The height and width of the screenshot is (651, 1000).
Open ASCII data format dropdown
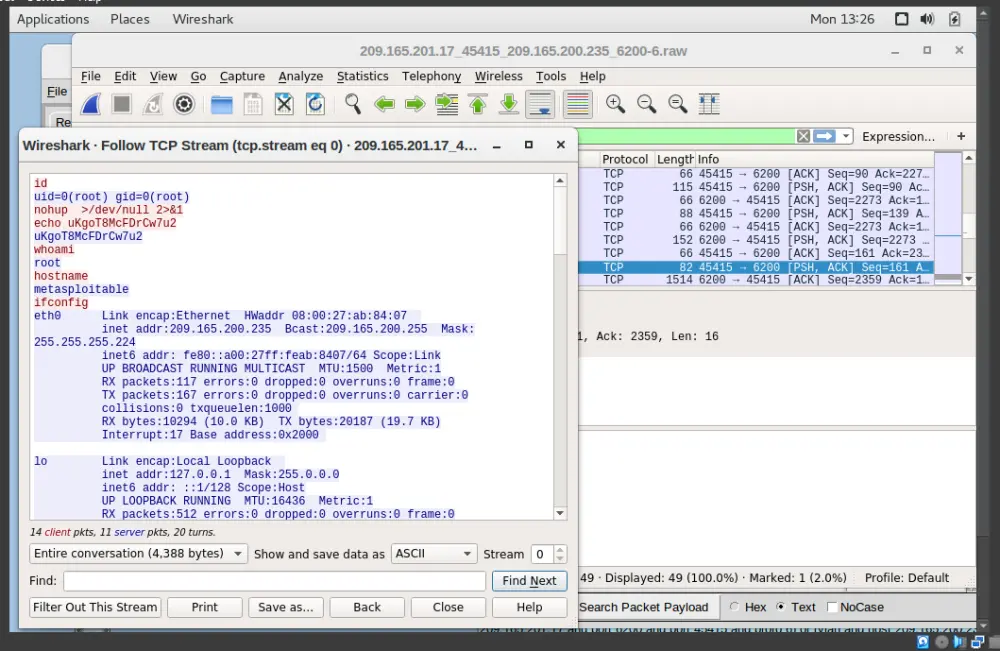tap(434, 553)
